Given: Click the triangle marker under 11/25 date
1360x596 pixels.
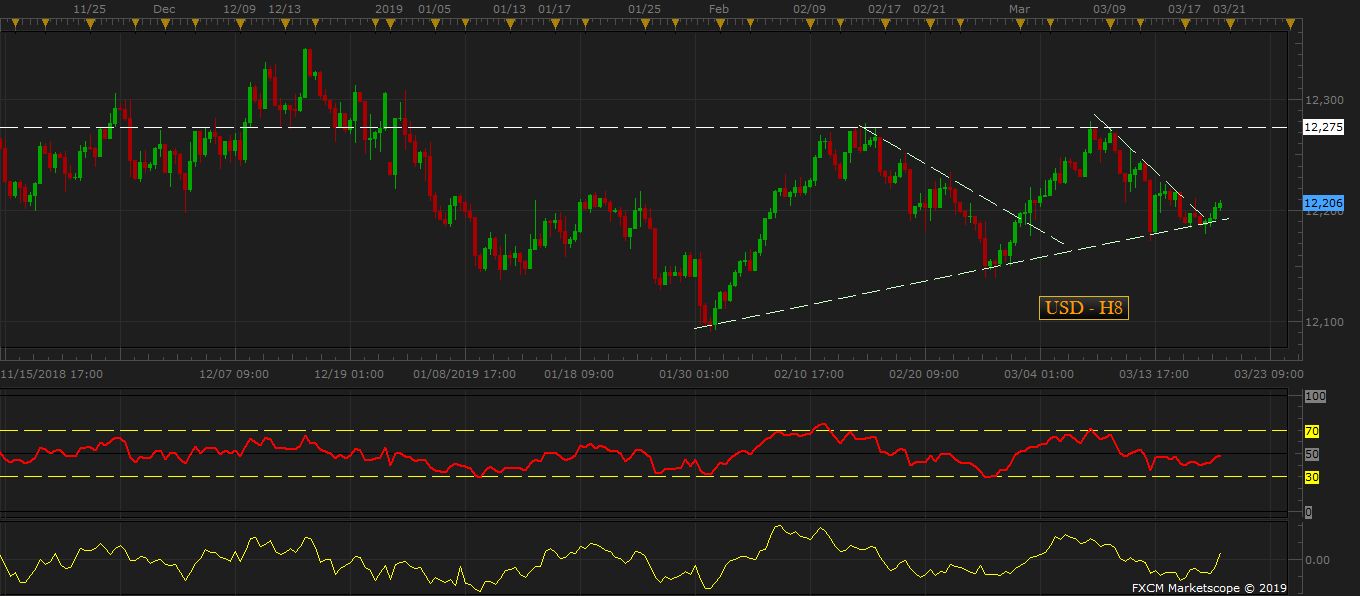Looking at the screenshot, I should coord(90,23).
